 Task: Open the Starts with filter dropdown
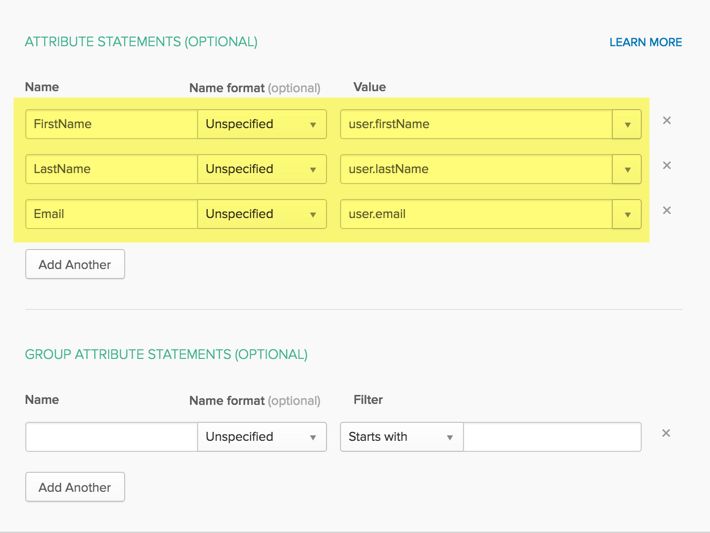coord(401,437)
